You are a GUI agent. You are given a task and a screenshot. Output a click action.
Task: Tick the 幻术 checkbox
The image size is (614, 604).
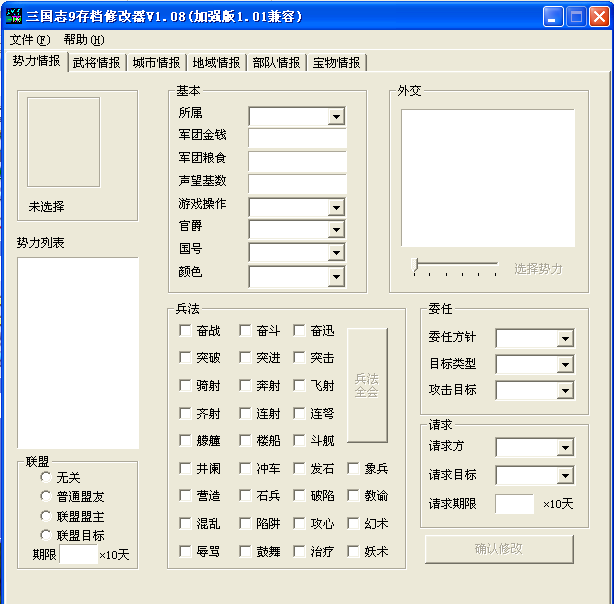click(353, 523)
